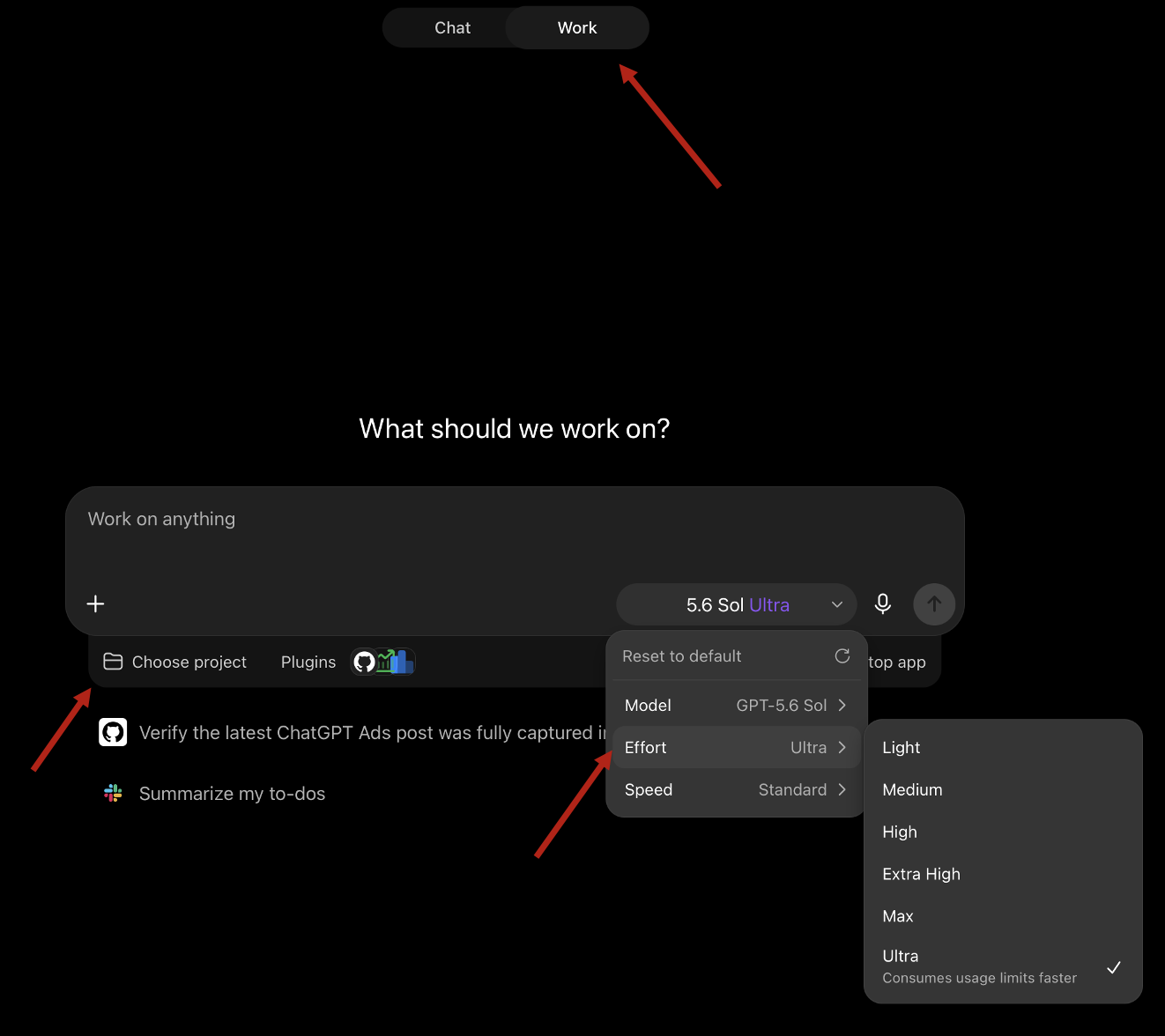This screenshot has width=1165, height=1036.
Task: Open the Plugins label
Action: [308, 662]
